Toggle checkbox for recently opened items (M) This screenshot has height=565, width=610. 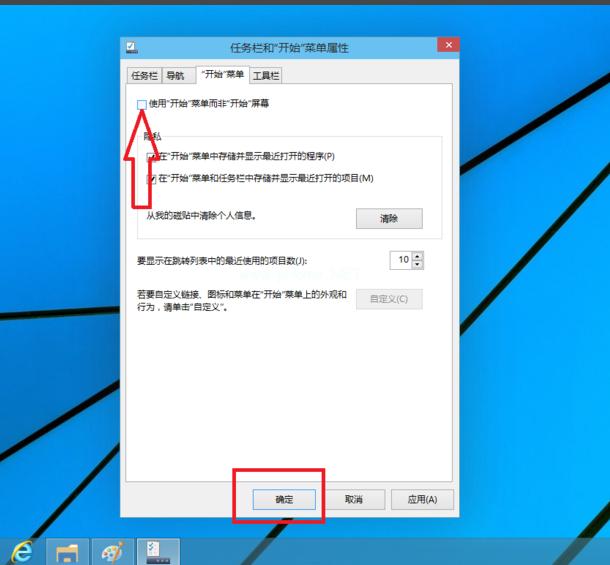coord(151,179)
